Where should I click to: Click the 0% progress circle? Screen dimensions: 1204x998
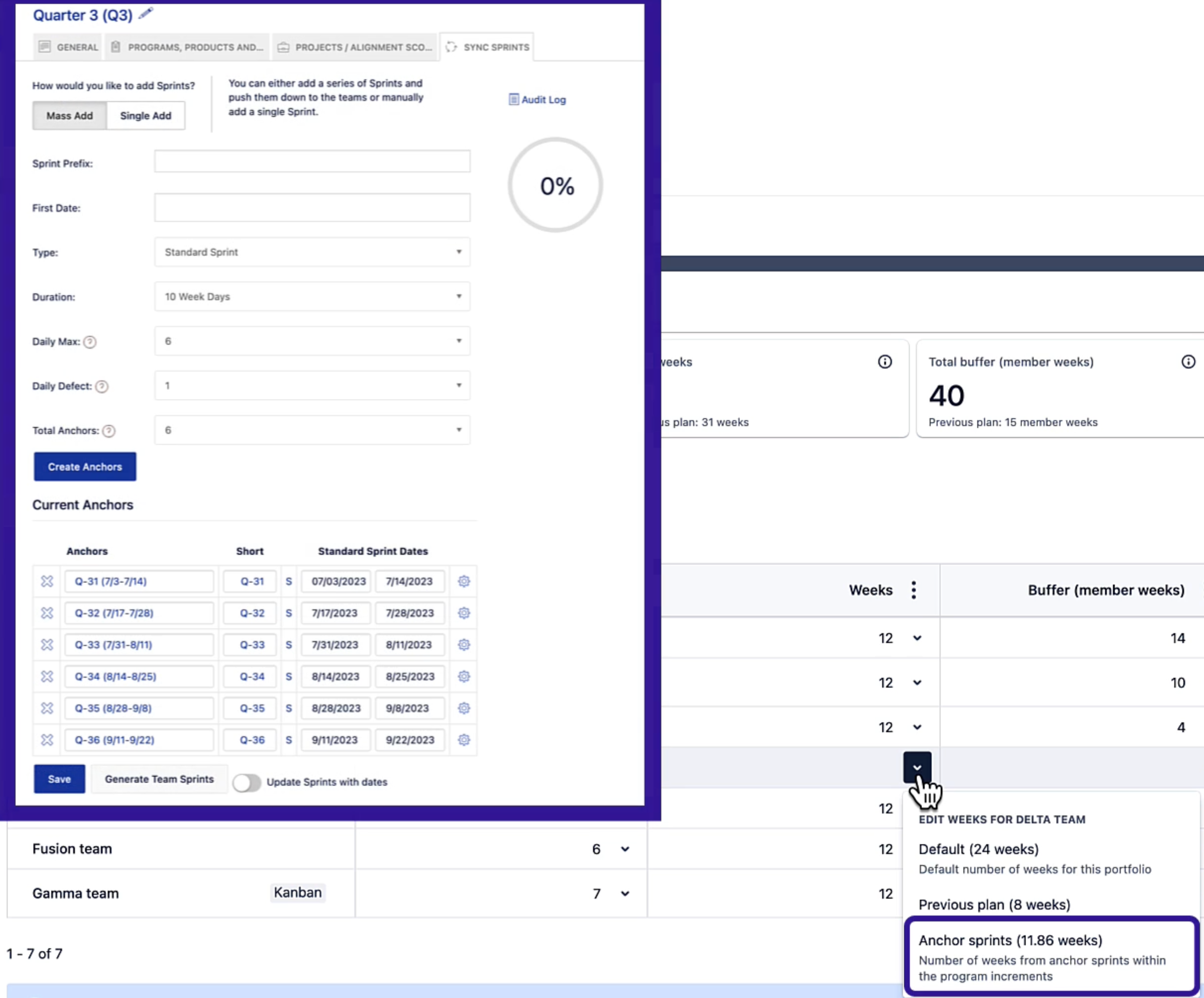(554, 185)
